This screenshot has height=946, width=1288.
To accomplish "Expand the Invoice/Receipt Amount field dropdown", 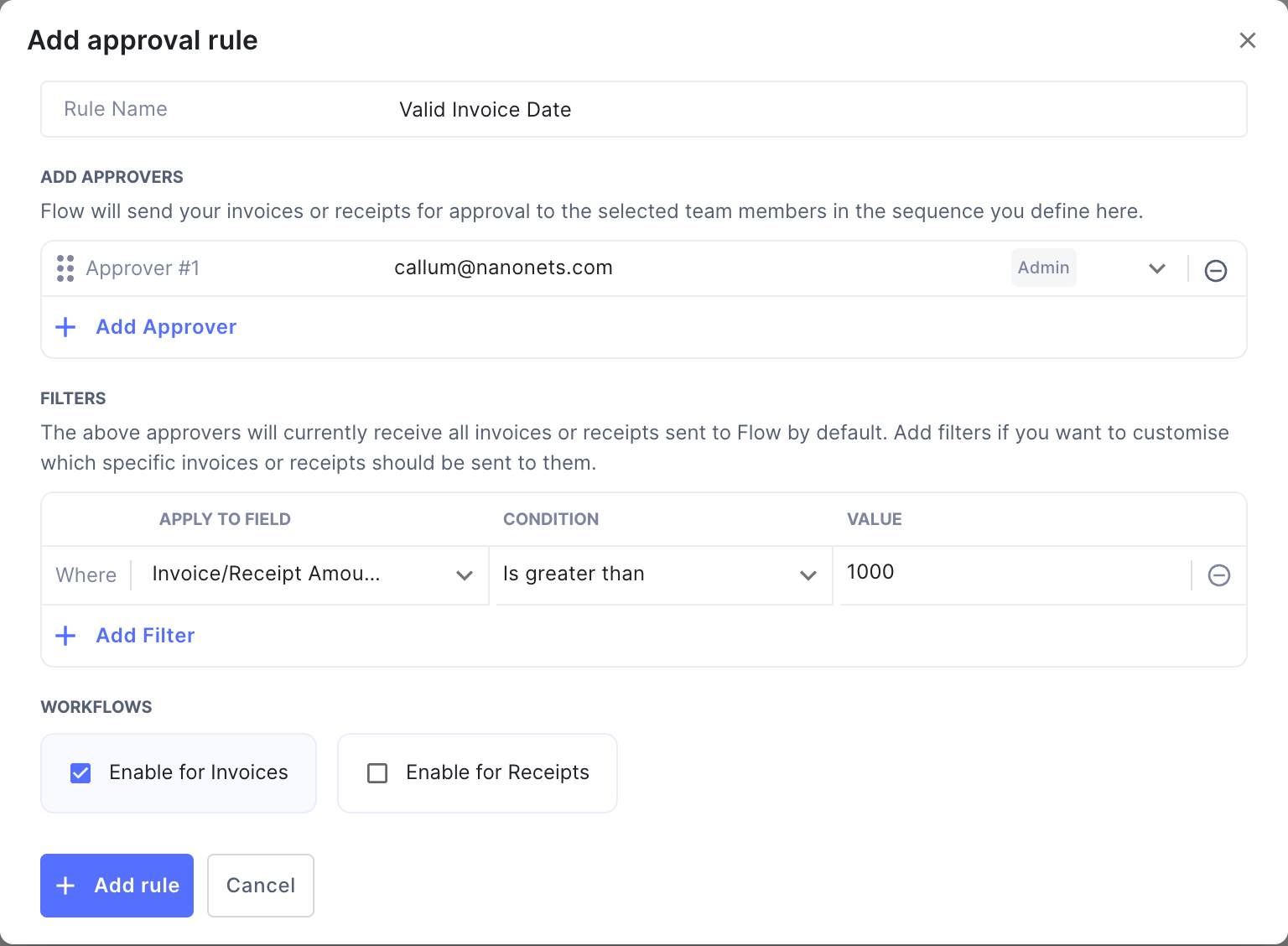I will [465, 575].
